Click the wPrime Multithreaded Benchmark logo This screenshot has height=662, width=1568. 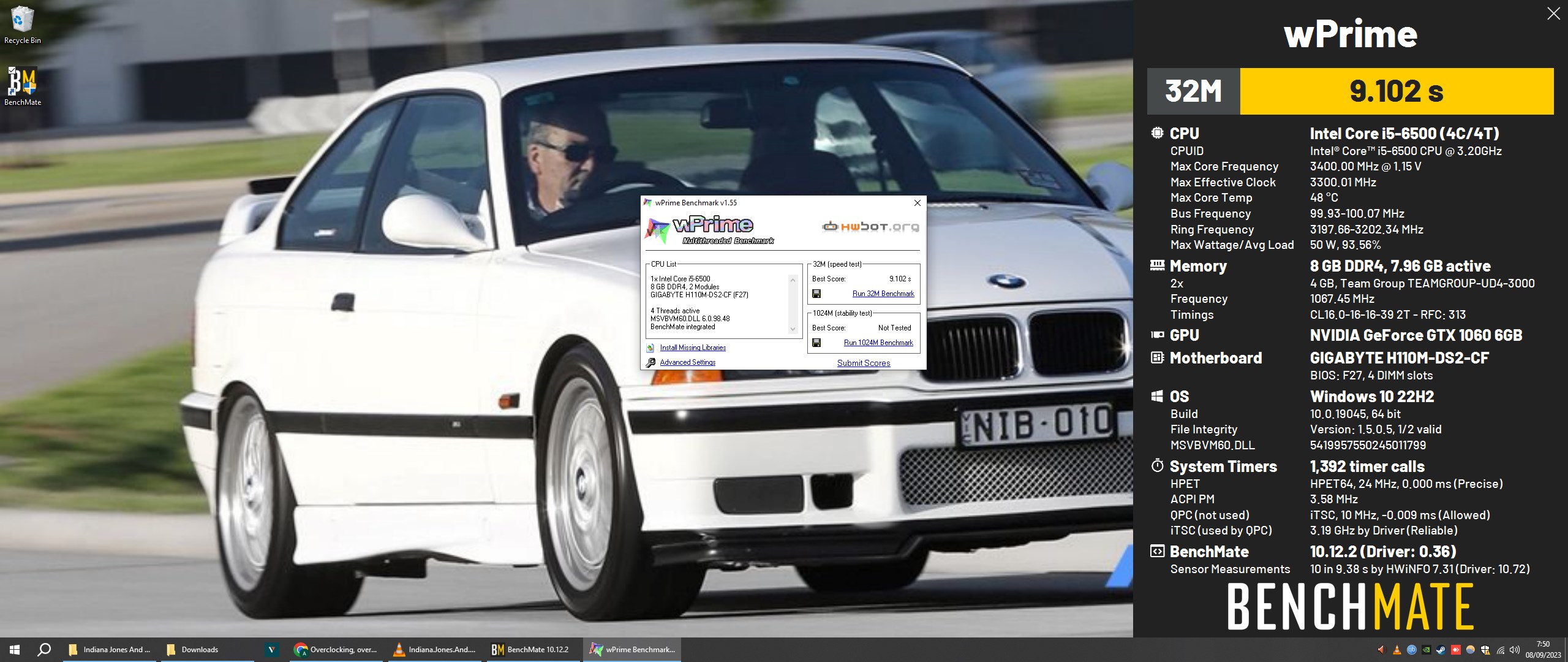(x=709, y=230)
